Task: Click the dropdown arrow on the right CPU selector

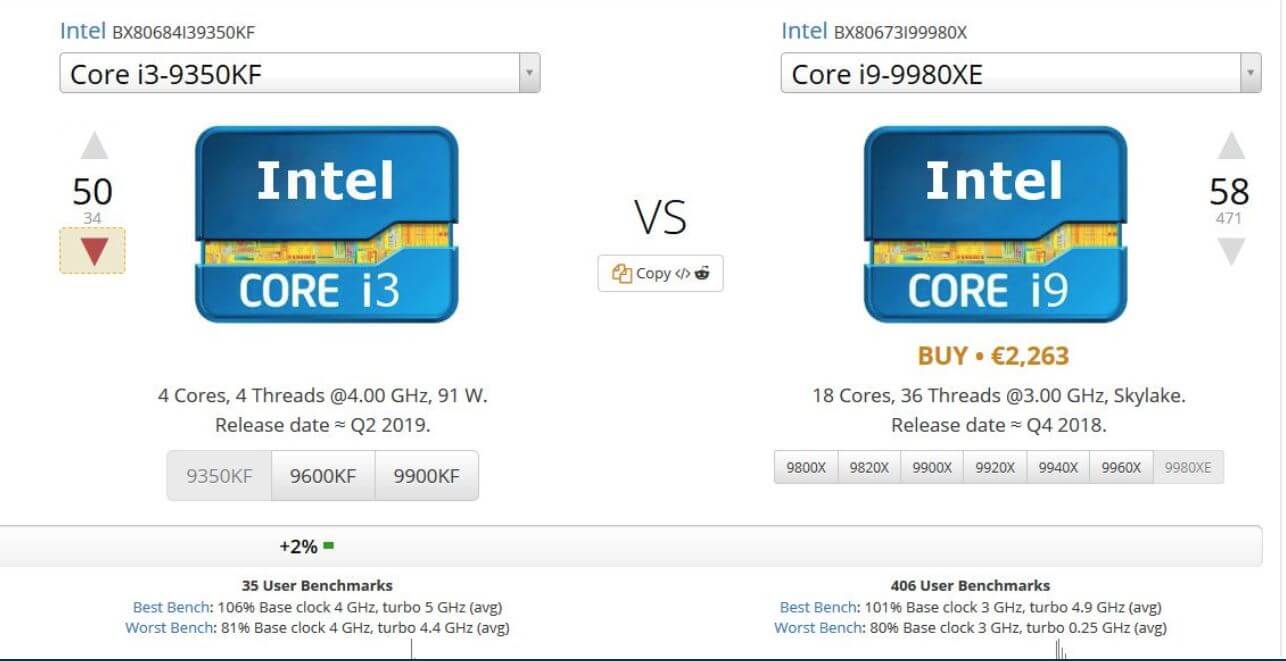Action: (x=1251, y=72)
